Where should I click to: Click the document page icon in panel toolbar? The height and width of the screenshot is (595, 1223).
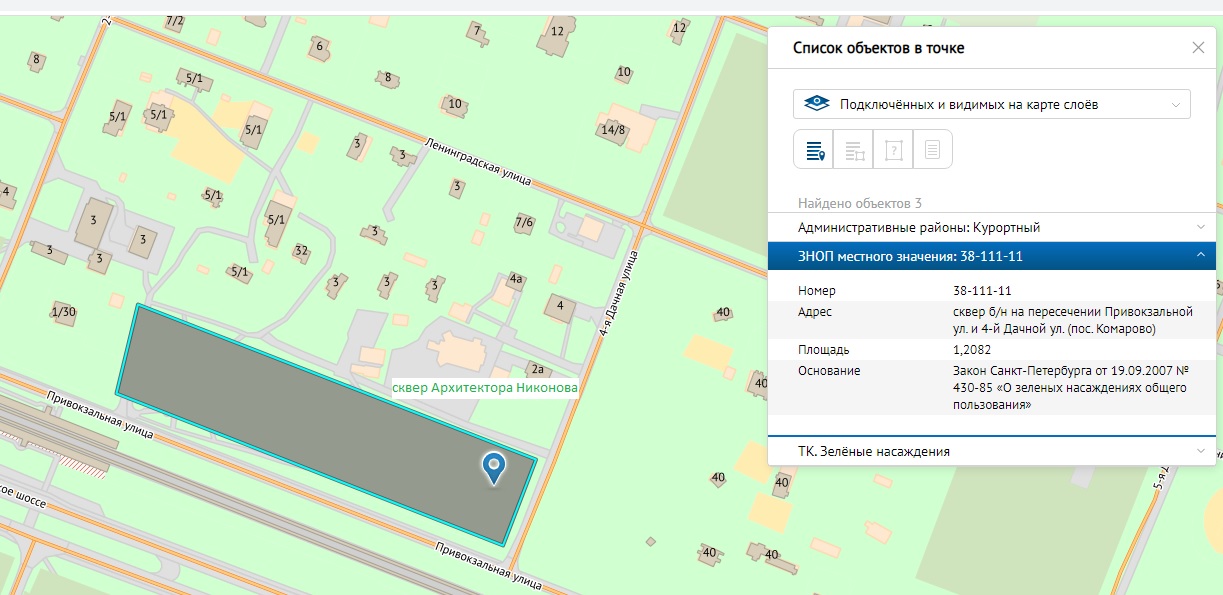point(932,150)
